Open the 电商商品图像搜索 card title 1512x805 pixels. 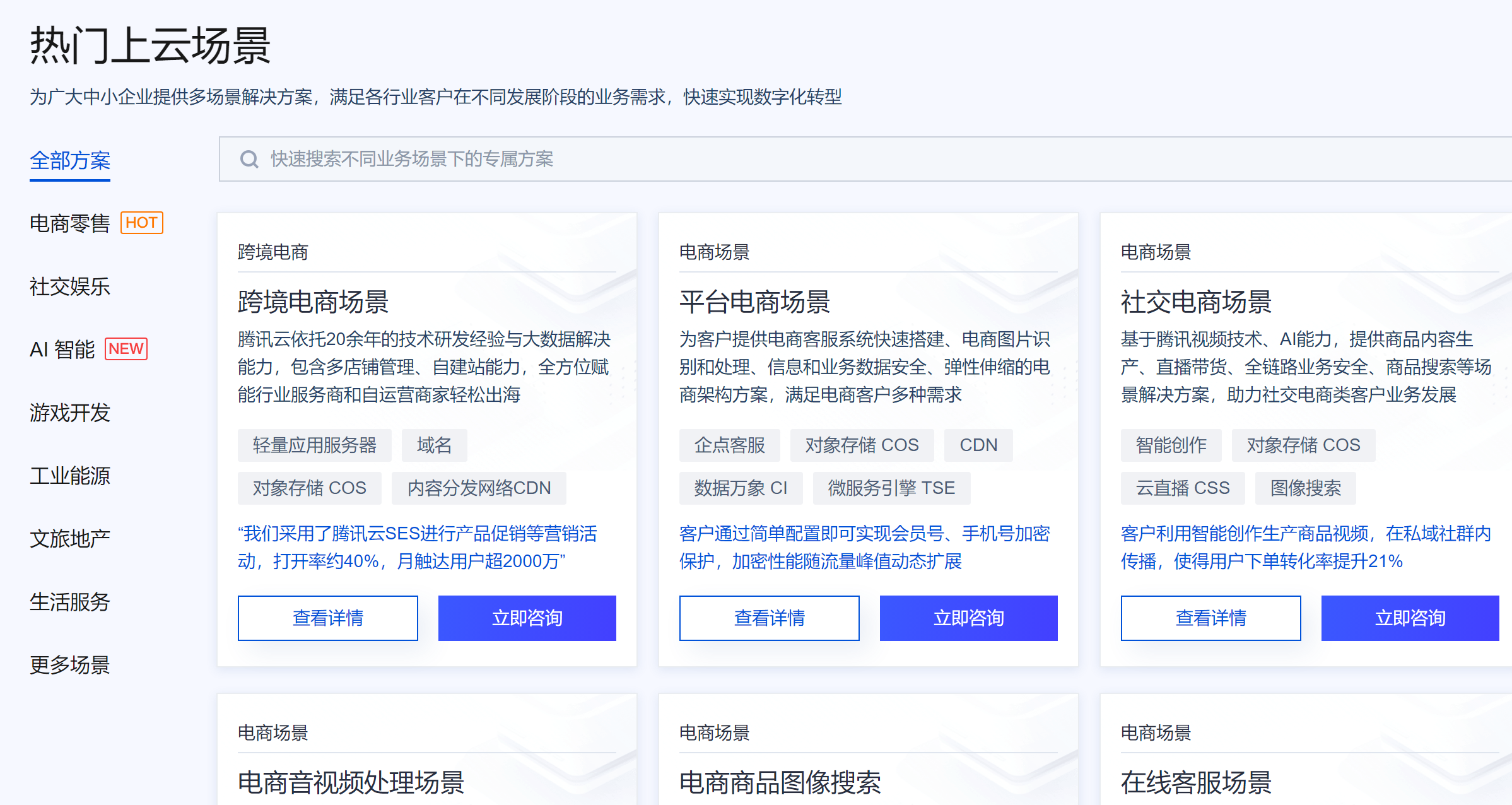click(780, 783)
